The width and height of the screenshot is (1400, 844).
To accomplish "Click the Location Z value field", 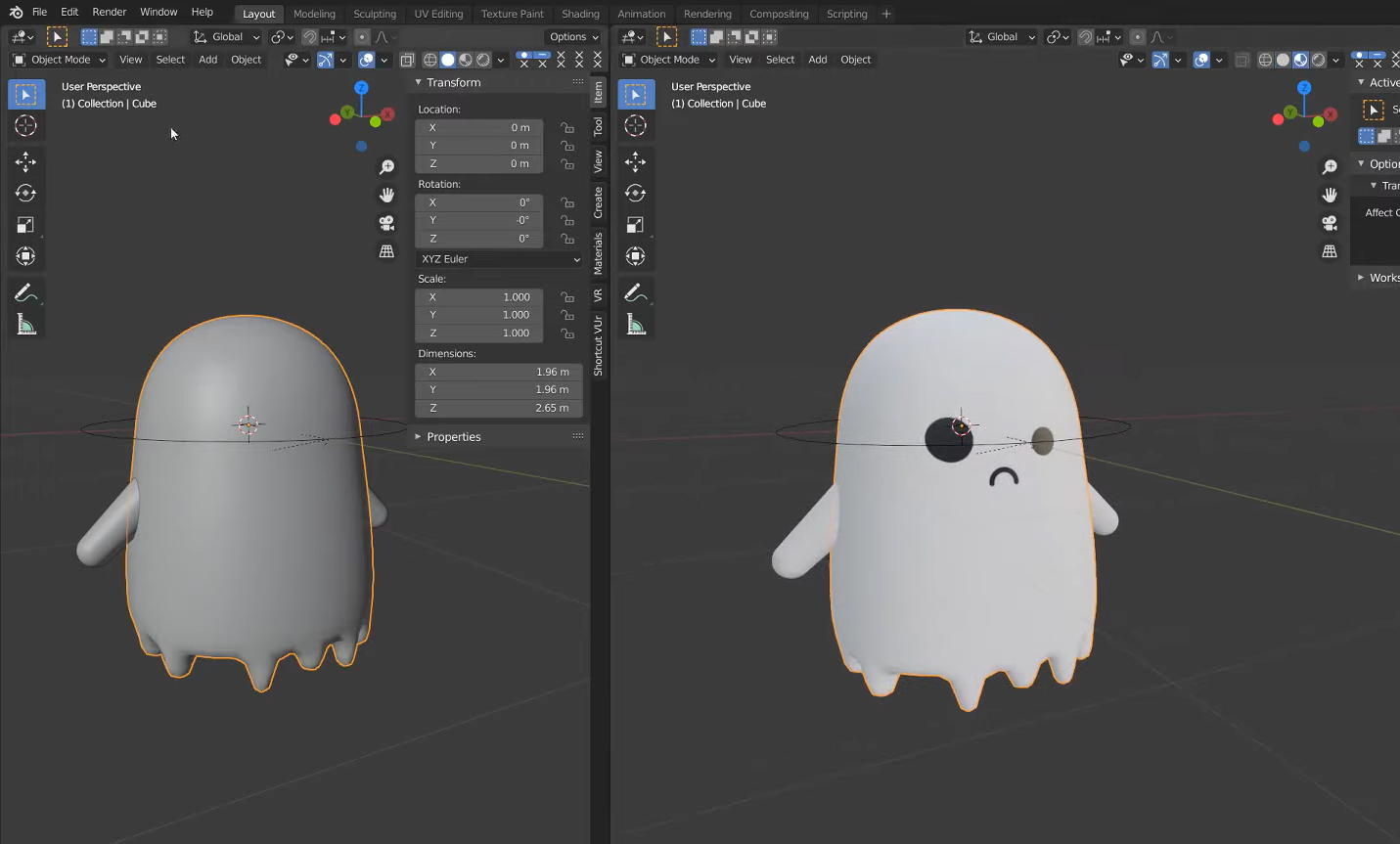I will 479,163.
